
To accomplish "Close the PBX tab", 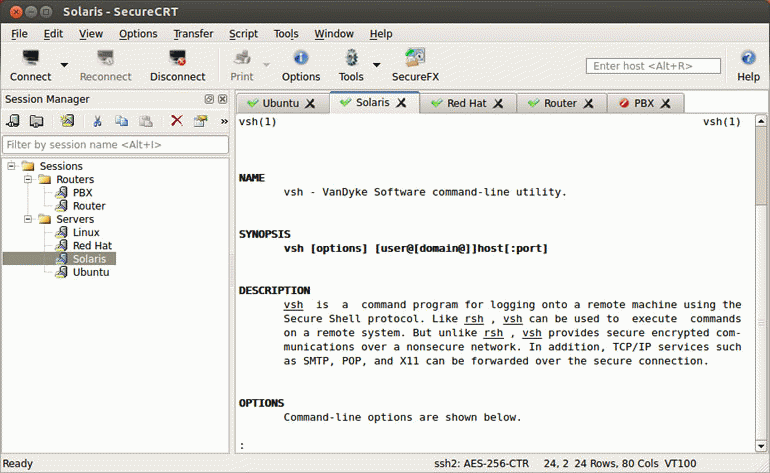I will click(665, 103).
